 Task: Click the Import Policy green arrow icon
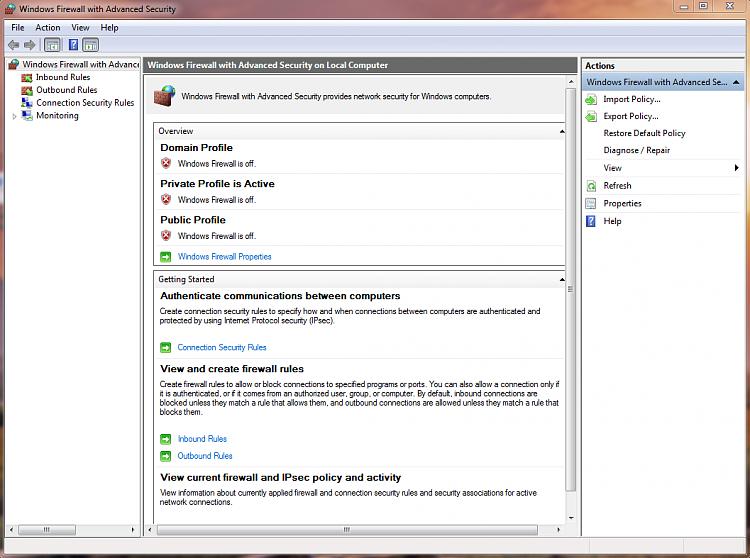pos(591,99)
